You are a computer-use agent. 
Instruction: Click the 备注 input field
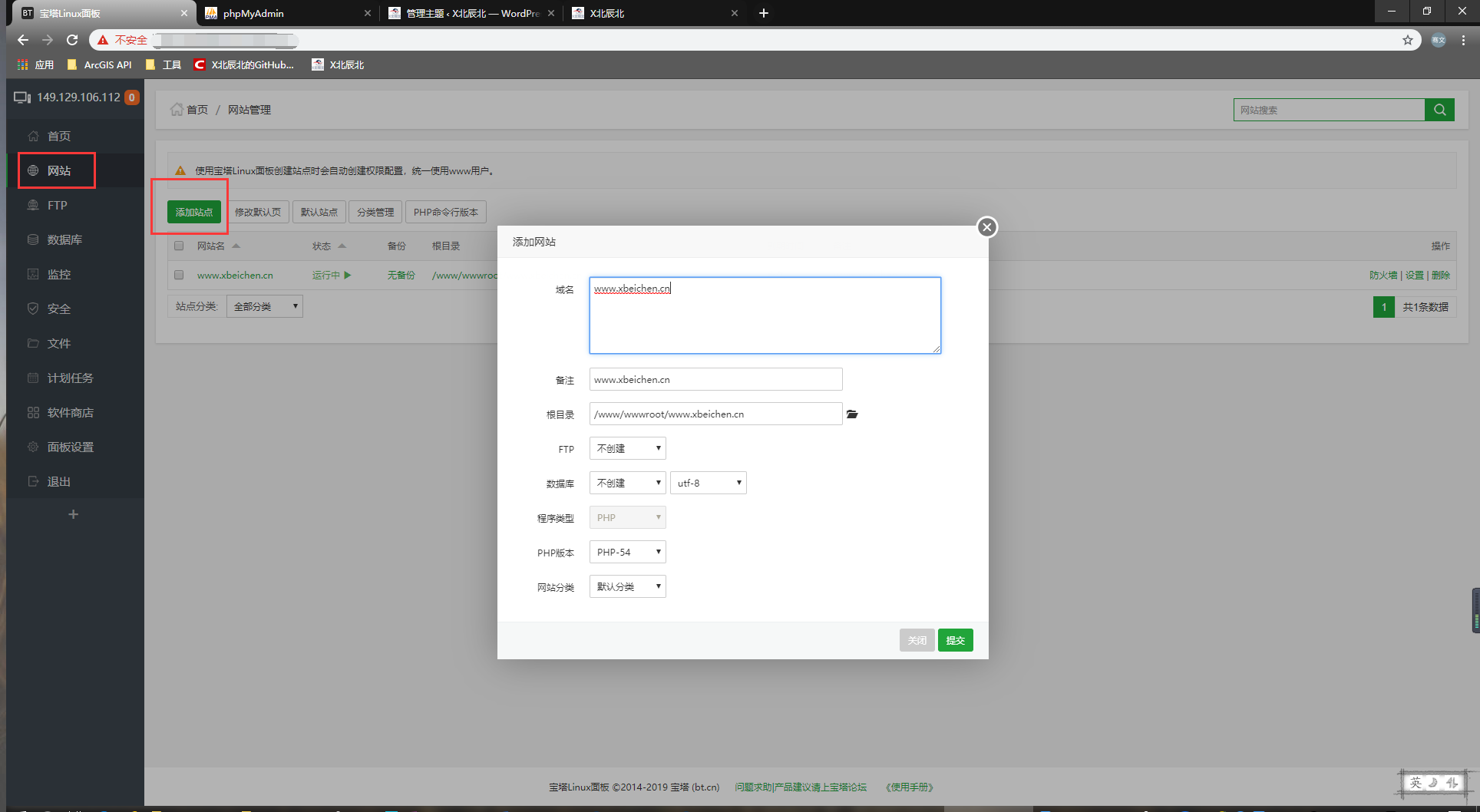(715, 379)
